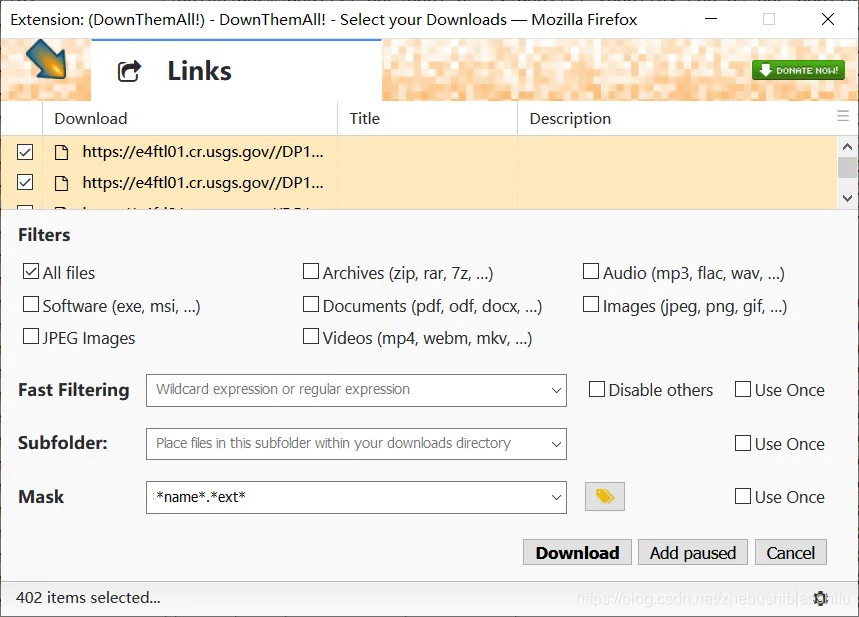Enable the Audio (mp3, flac, wav) filter
Image resolution: width=859 pixels, height=617 pixels.
point(591,271)
